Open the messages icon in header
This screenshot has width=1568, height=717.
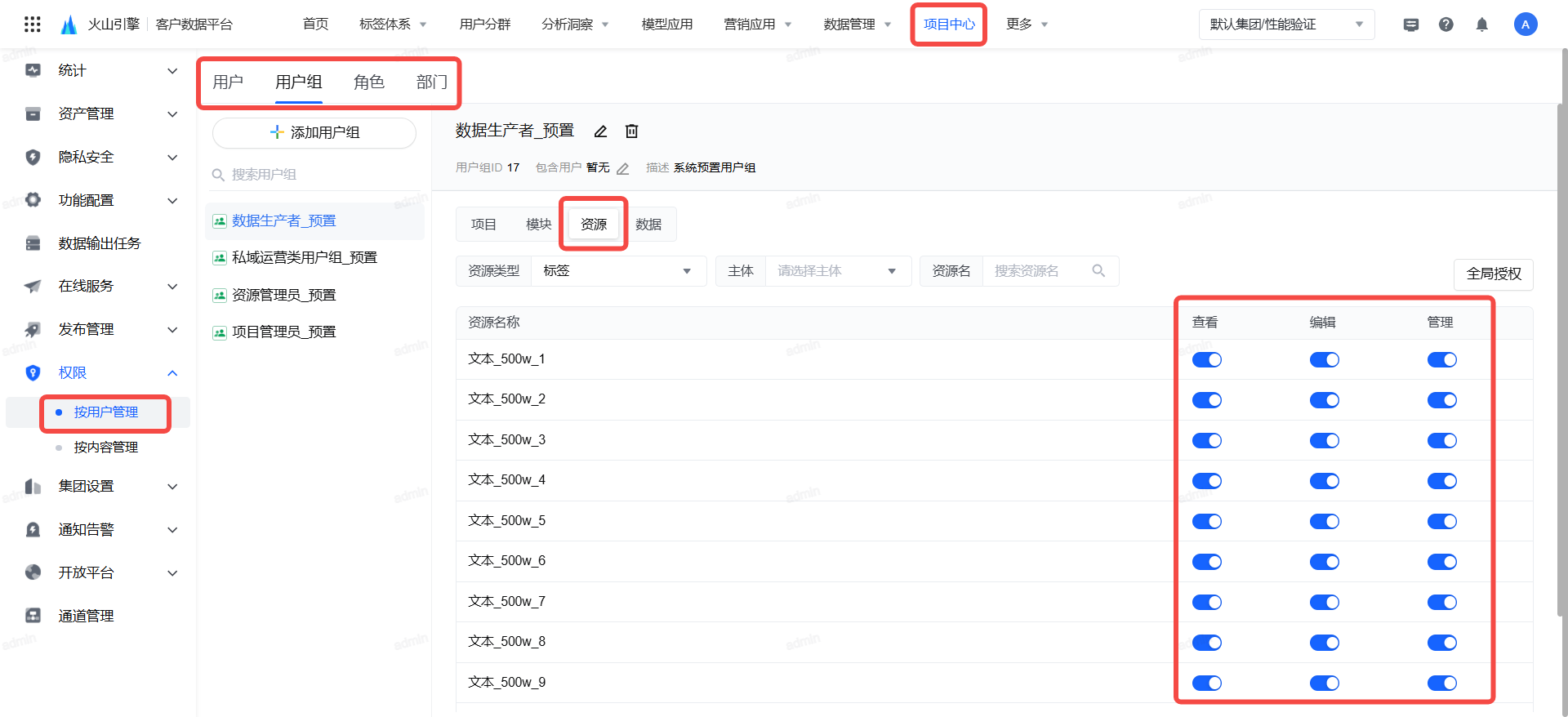point(1410,24)
